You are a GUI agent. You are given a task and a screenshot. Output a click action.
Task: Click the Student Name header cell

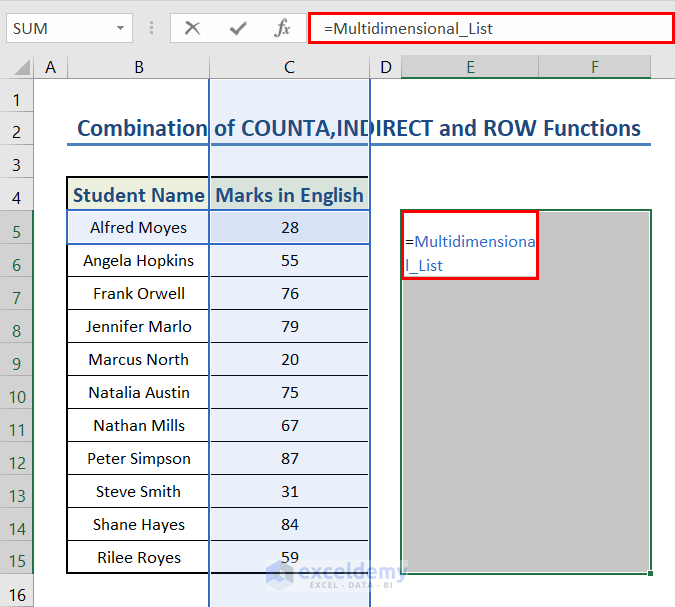[x=138, y=195]
